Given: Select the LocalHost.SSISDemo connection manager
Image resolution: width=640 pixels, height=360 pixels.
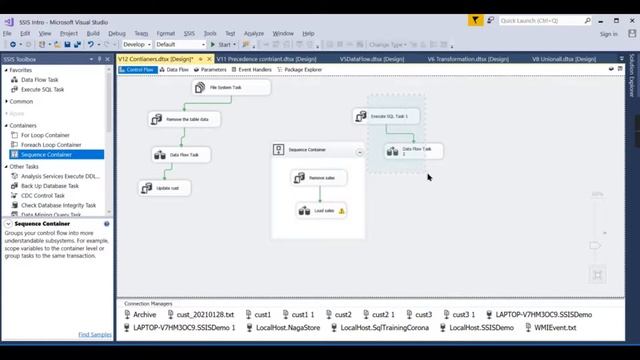Looking at the screenshot, I should pyautogui.click(x=477, y=328).
